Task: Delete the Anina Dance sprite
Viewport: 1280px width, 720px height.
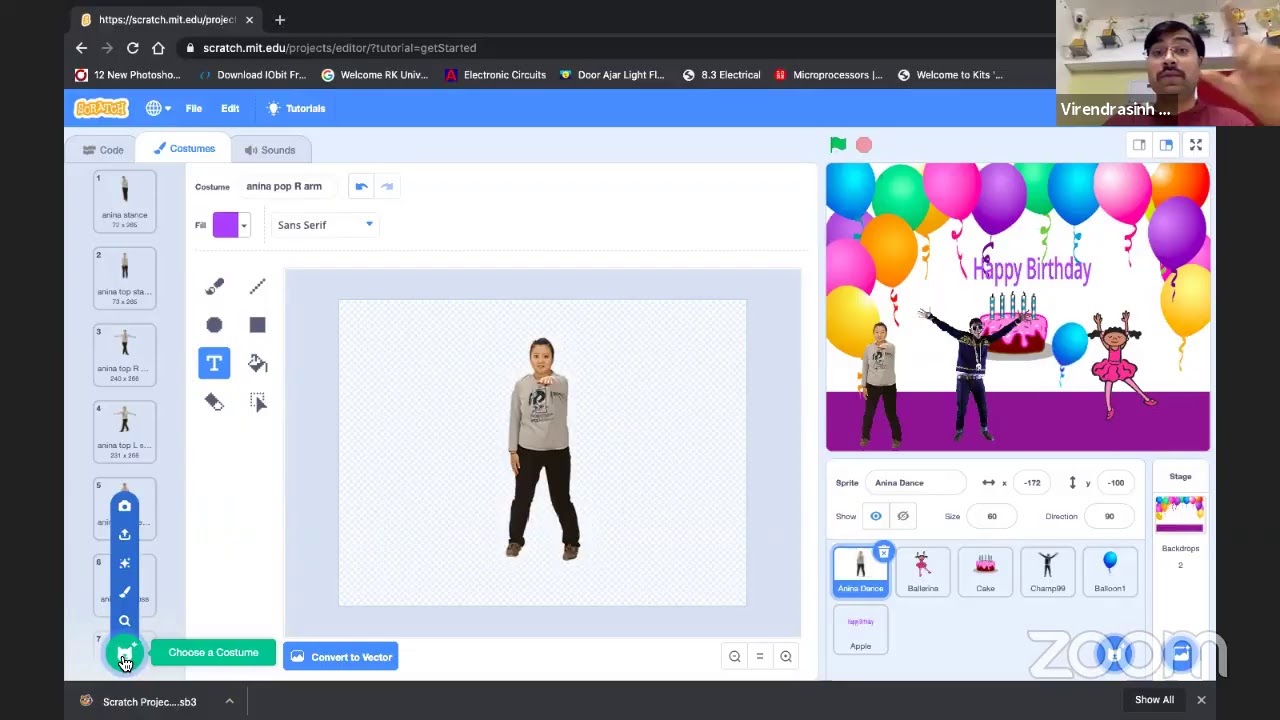Action: (x=884, y=552)
